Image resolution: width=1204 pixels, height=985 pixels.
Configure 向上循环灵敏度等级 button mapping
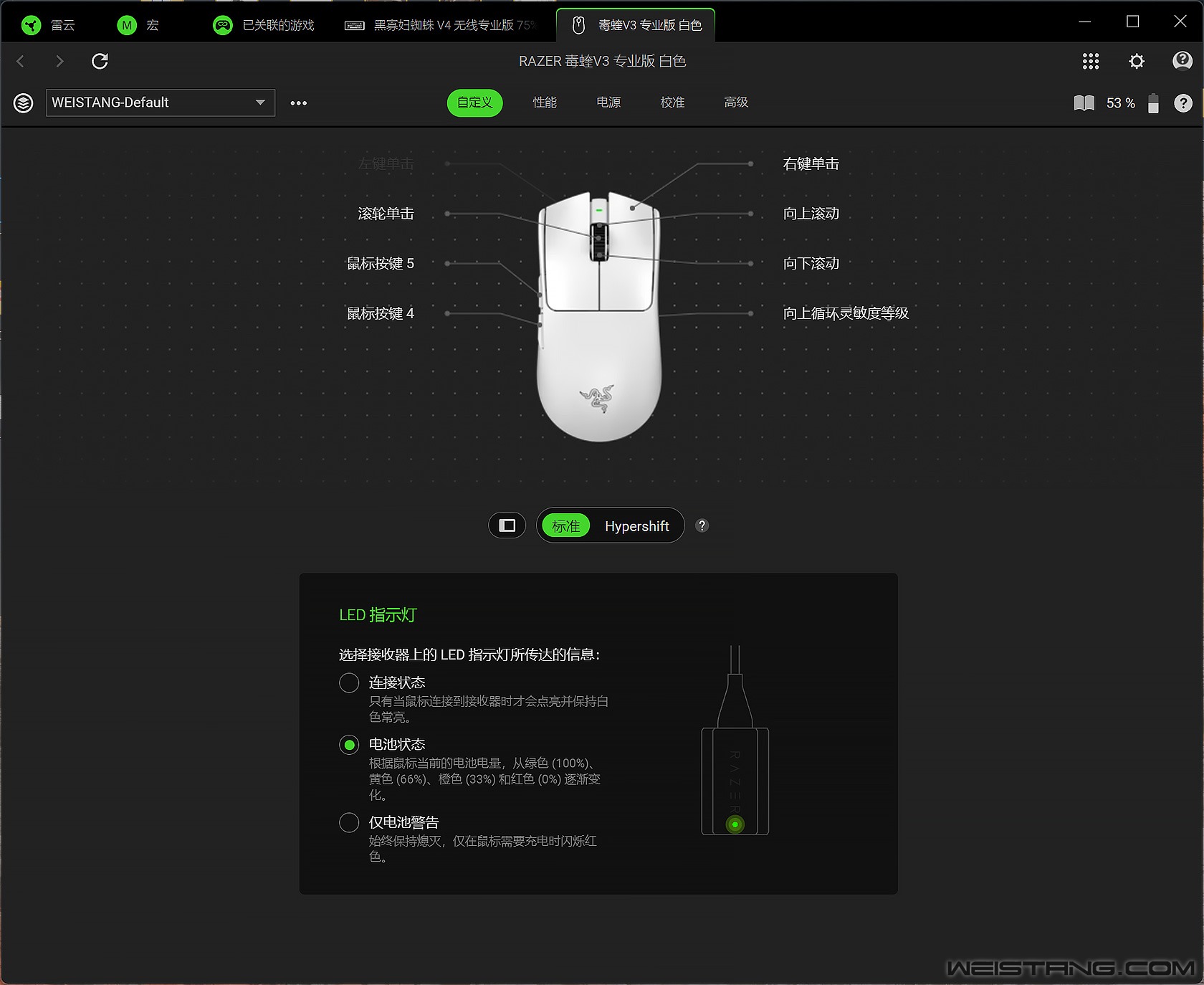[846, 313]
